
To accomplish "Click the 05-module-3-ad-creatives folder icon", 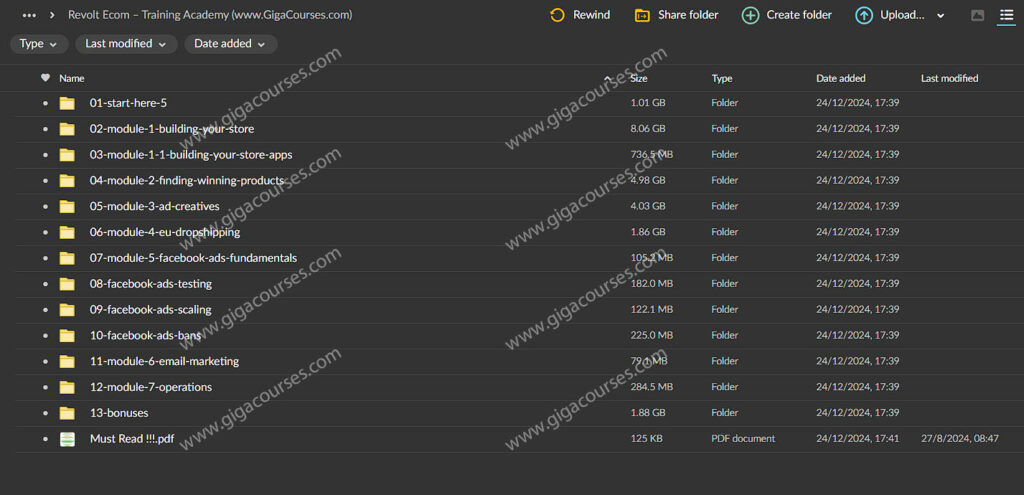I will click(x=67, y=206).
